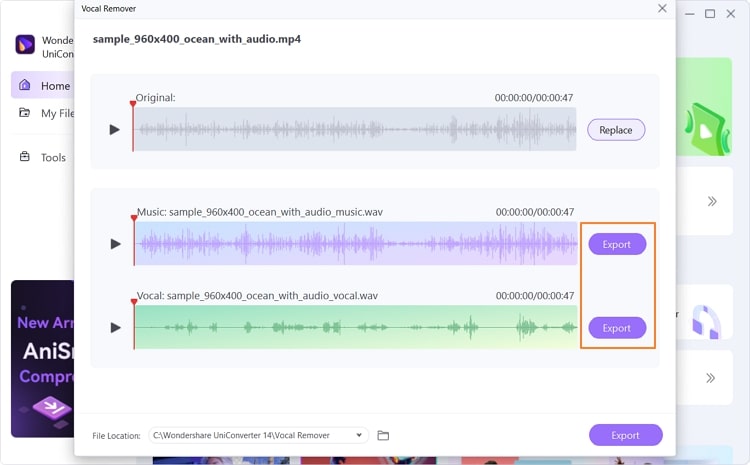
Task: Click the File Location: label
Action: (116, 436)
